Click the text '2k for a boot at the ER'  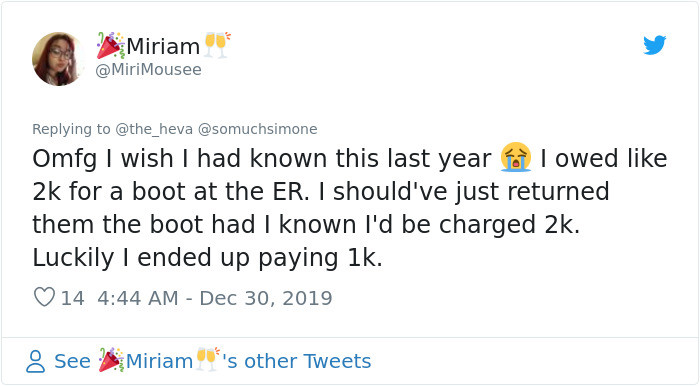point(170,192)
